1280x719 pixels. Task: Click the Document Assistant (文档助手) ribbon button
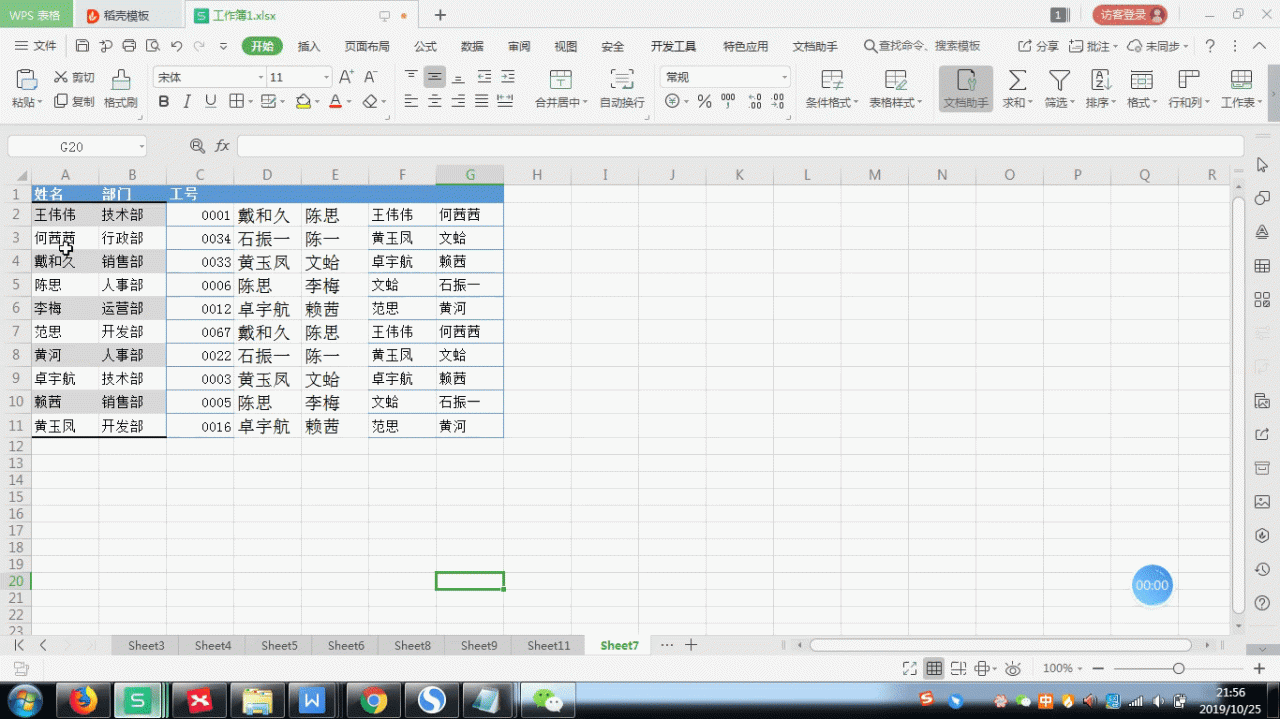click(966, 89)
